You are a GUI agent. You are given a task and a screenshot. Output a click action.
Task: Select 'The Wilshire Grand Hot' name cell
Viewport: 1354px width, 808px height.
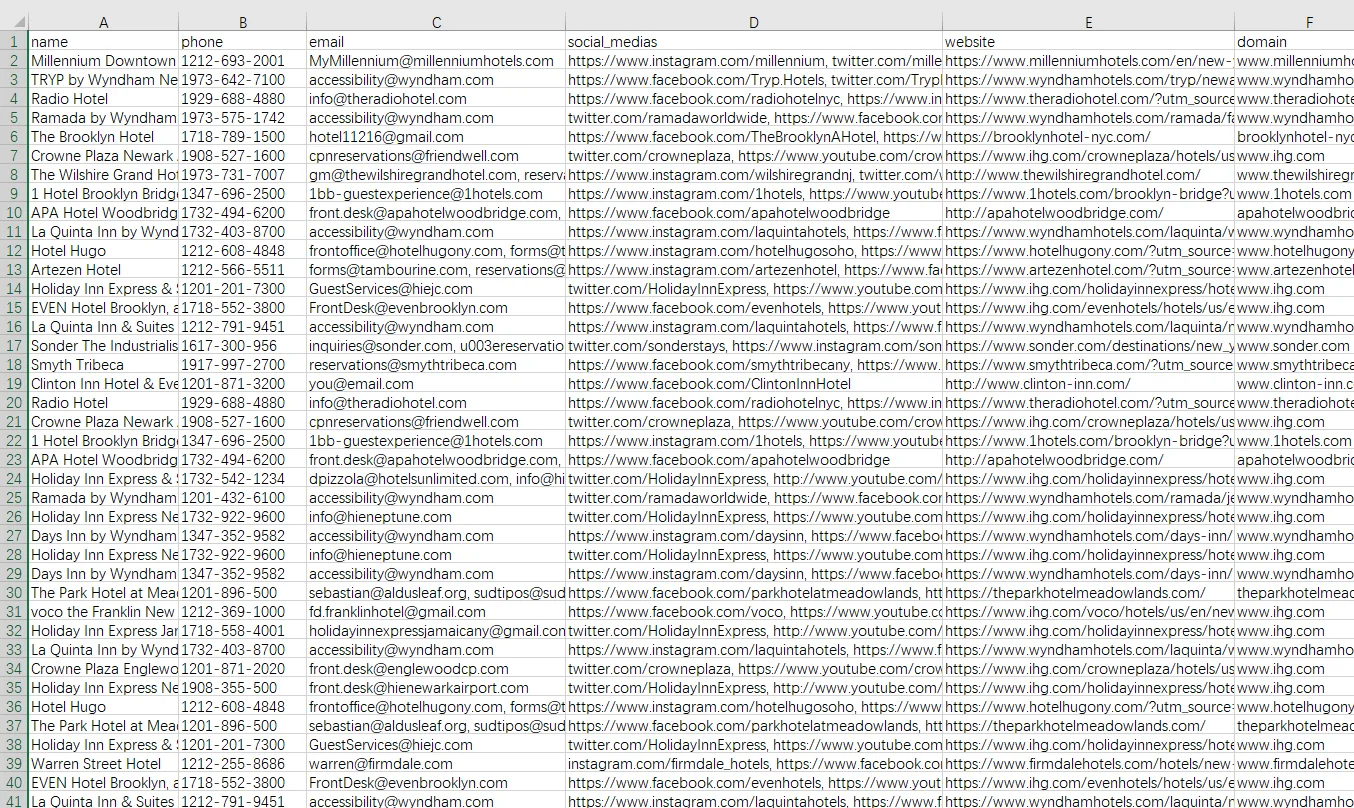tap(104, 175)
